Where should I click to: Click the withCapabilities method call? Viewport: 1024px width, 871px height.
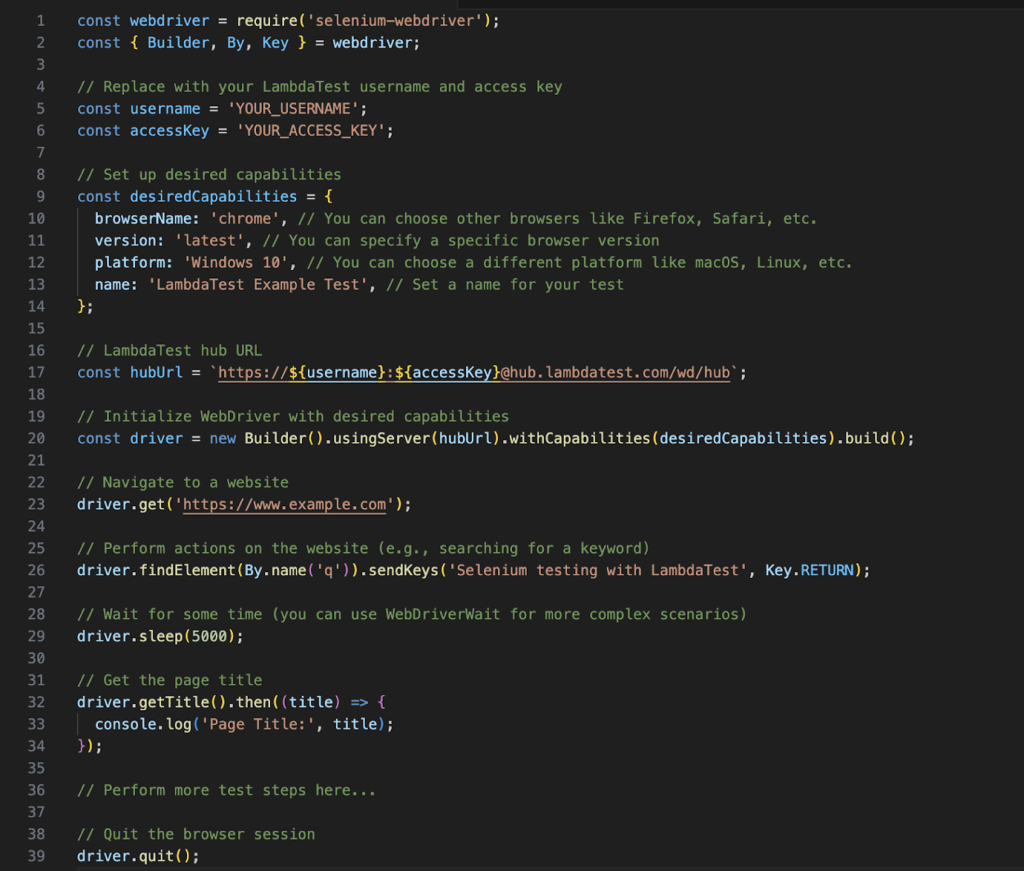(580, 438)
